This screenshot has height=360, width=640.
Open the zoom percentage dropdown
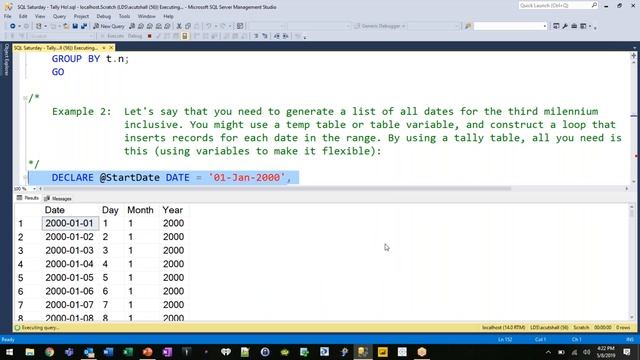(x=34, y=189)
